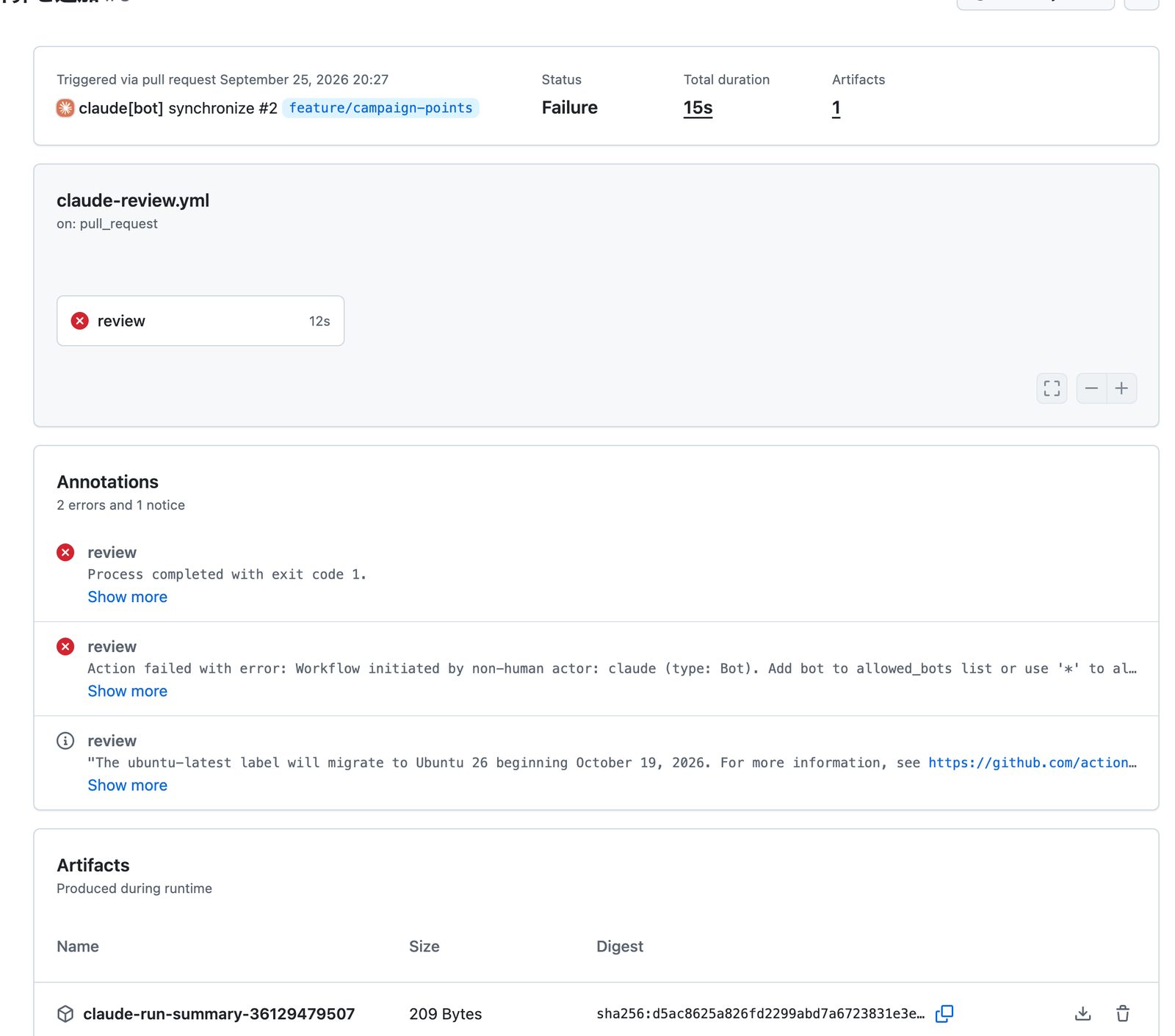
Task: Show more of the ubuntu-latest notice
Action: pyautogui.click(x=128, y=785)
